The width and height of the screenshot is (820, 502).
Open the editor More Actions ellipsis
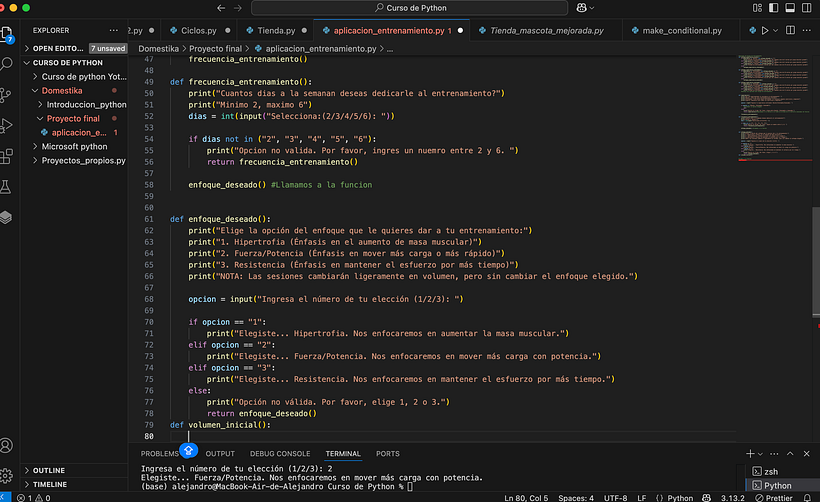[807, 30]
